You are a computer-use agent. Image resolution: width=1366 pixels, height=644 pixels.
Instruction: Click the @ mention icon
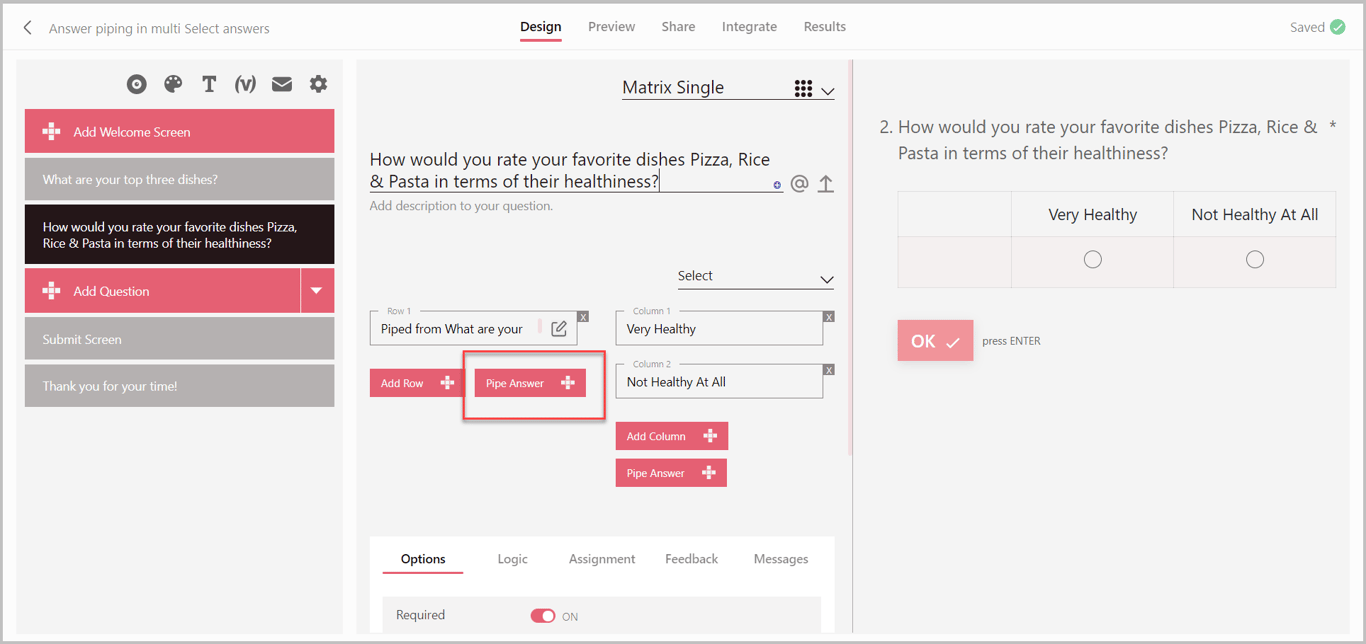[799, 184]
